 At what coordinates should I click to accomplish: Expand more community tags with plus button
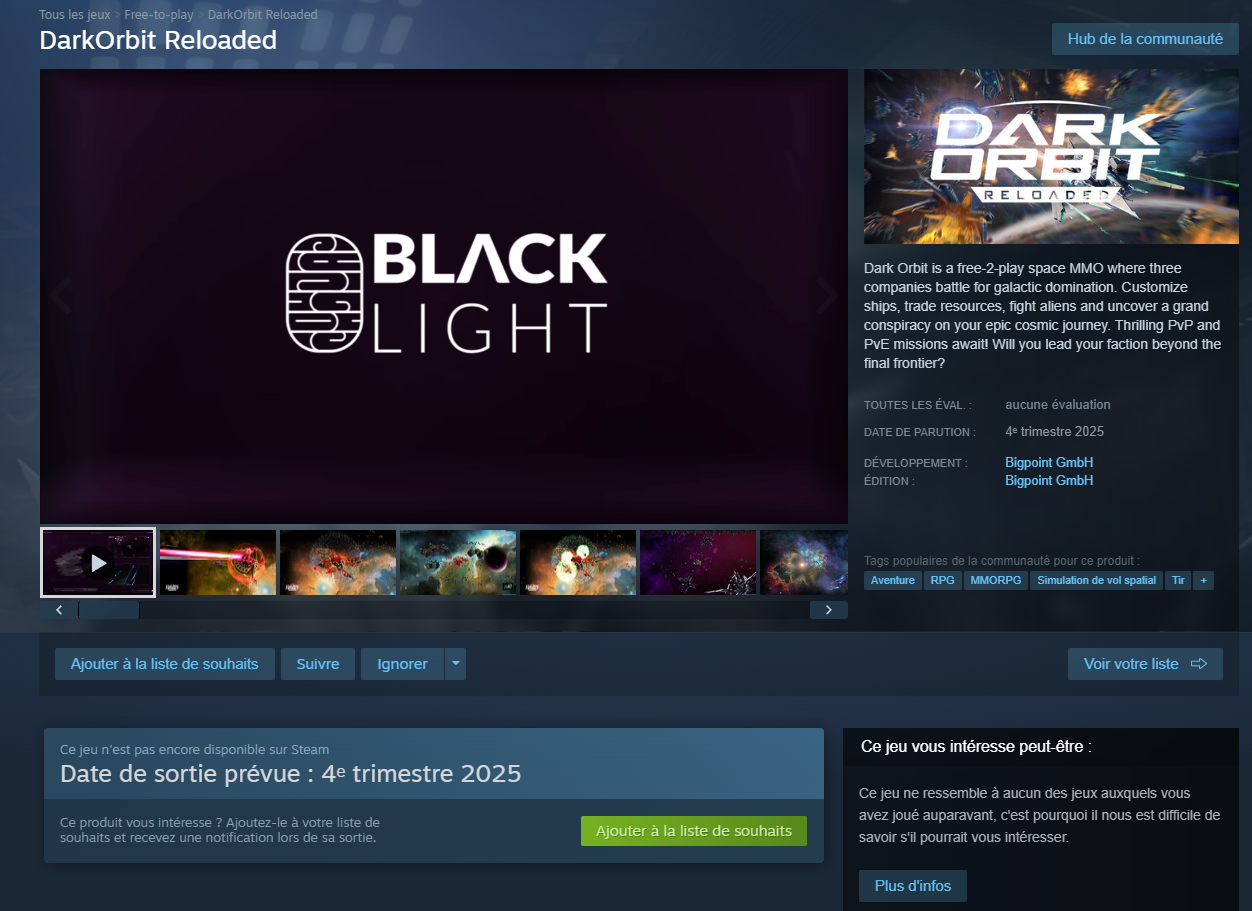click(x=1203, y=580)
